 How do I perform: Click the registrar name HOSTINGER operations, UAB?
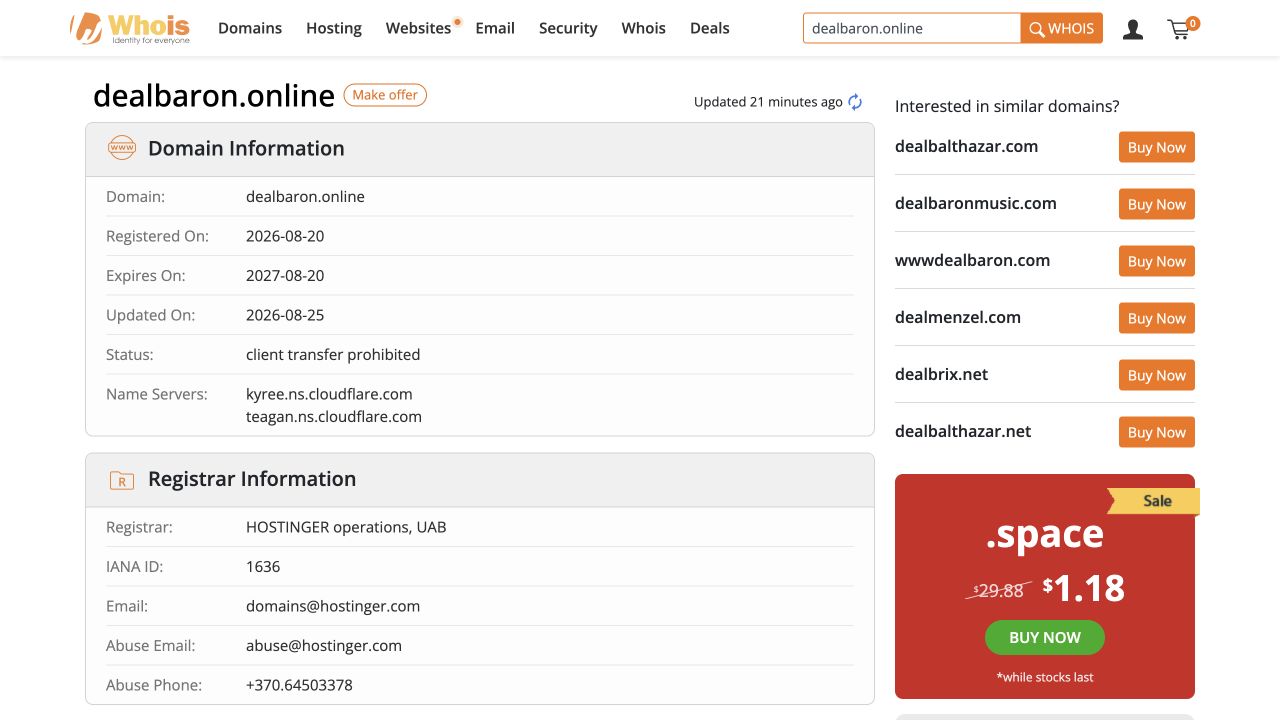click(346, 527)
